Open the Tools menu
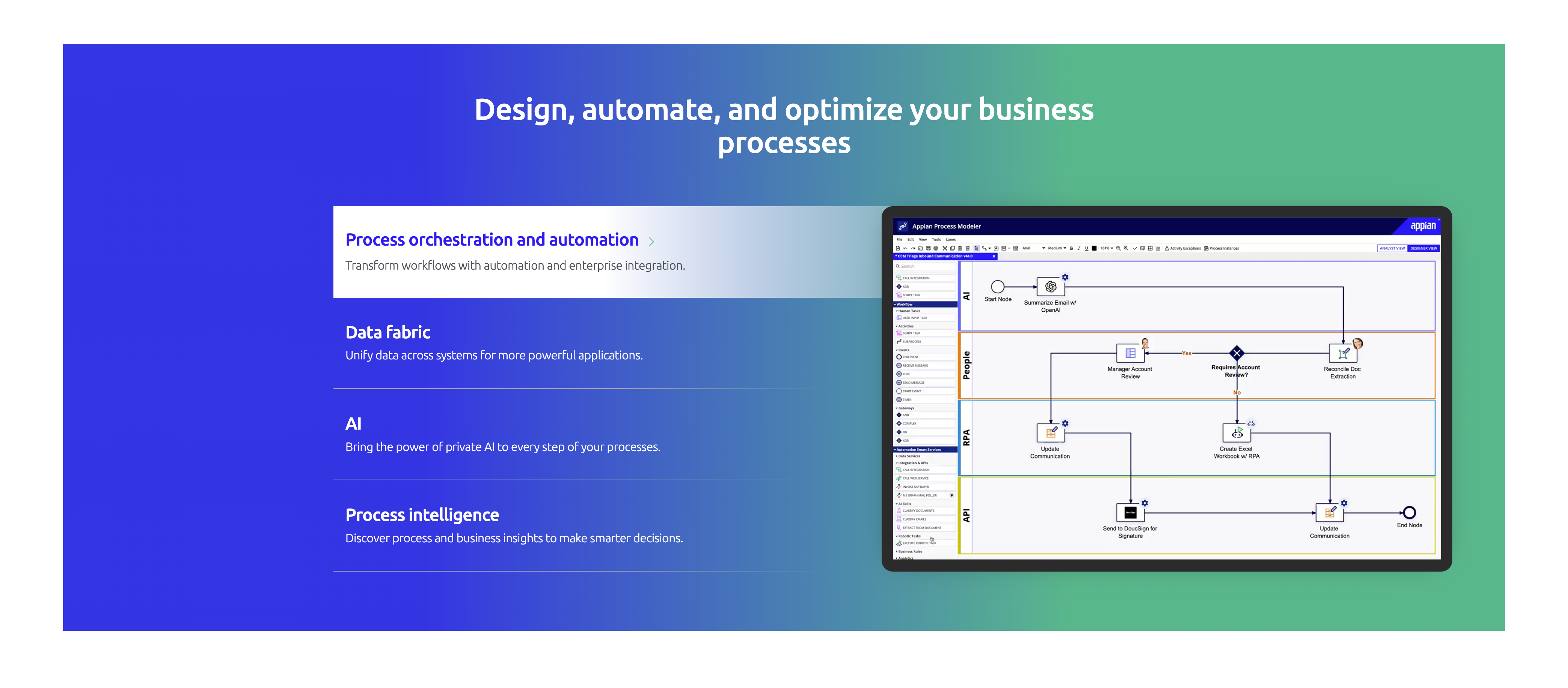This screenshot has height=688, width=1568. (x=937, y=240)
